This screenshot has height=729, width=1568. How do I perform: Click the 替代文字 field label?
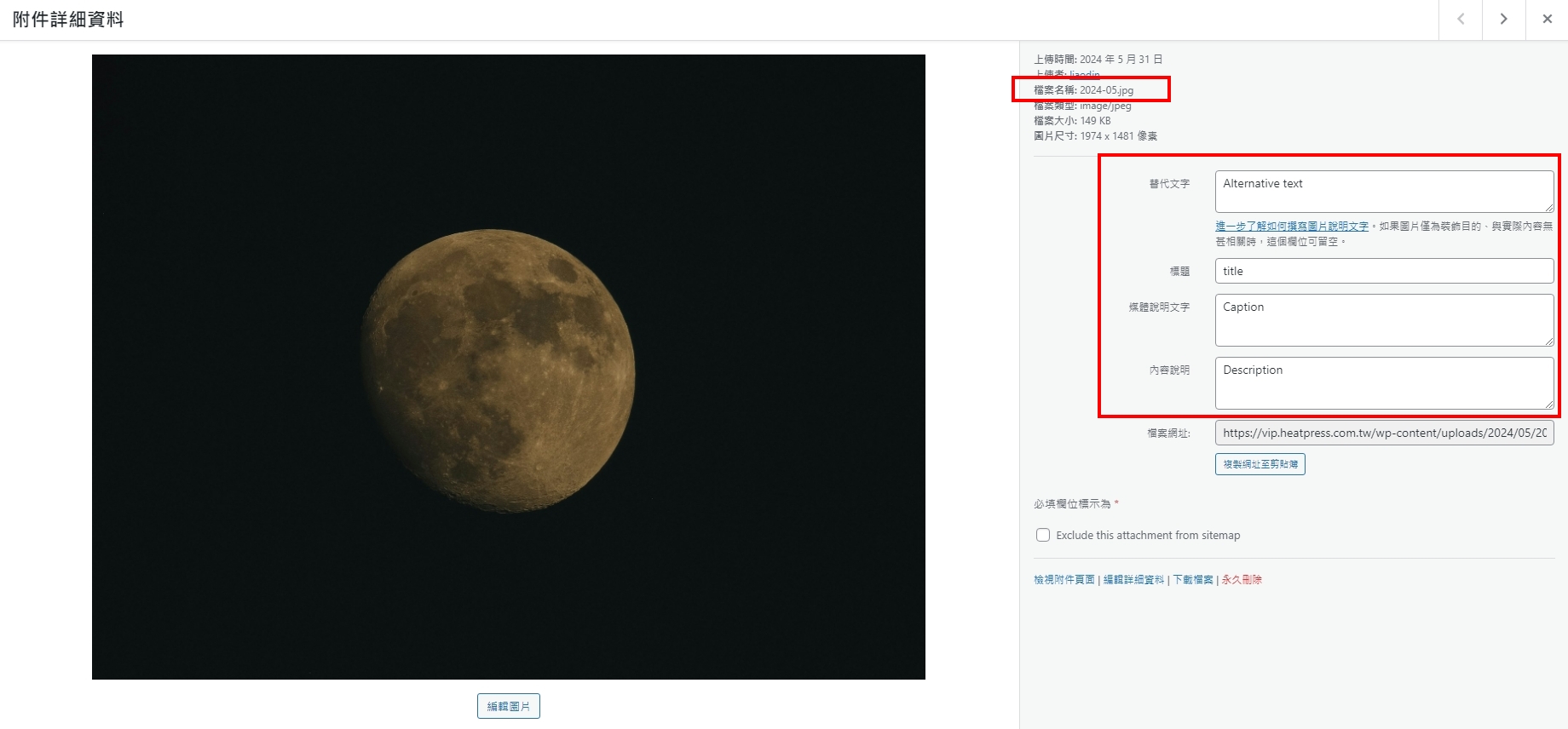coord(1169,184)
